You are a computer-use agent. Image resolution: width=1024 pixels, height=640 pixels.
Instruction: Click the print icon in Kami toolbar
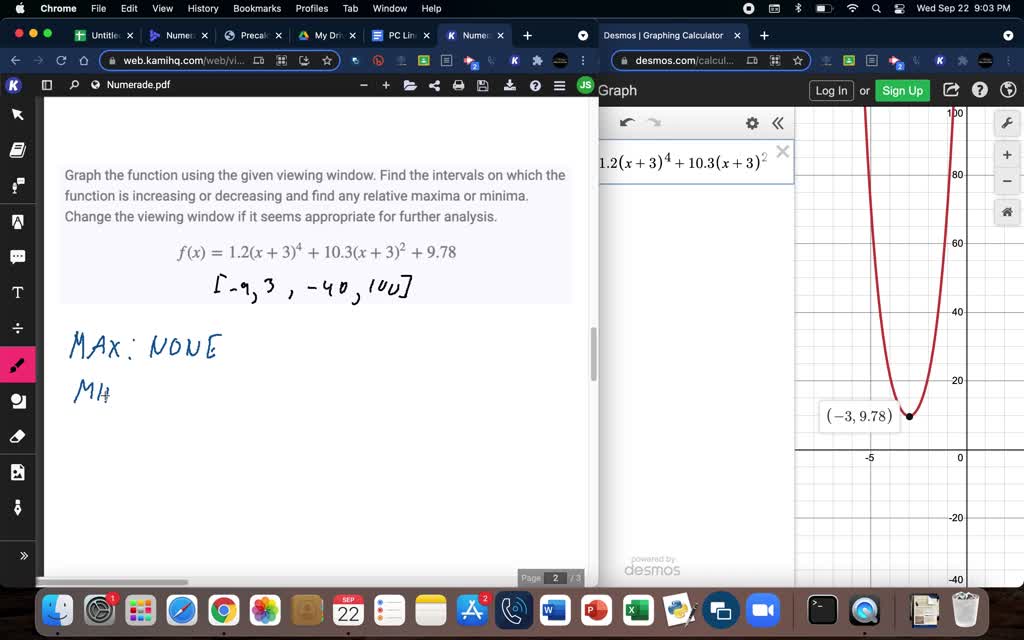click(458, 84)
